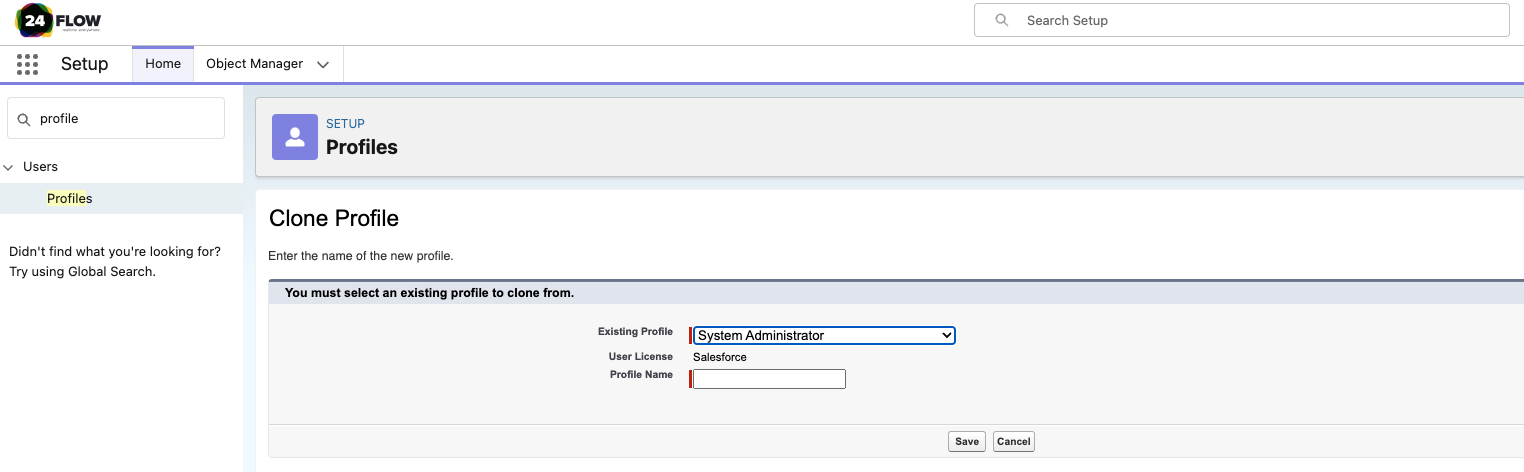
Task: Open the Object Manager tab dropdown chevron
Action: tap(323, 64)
